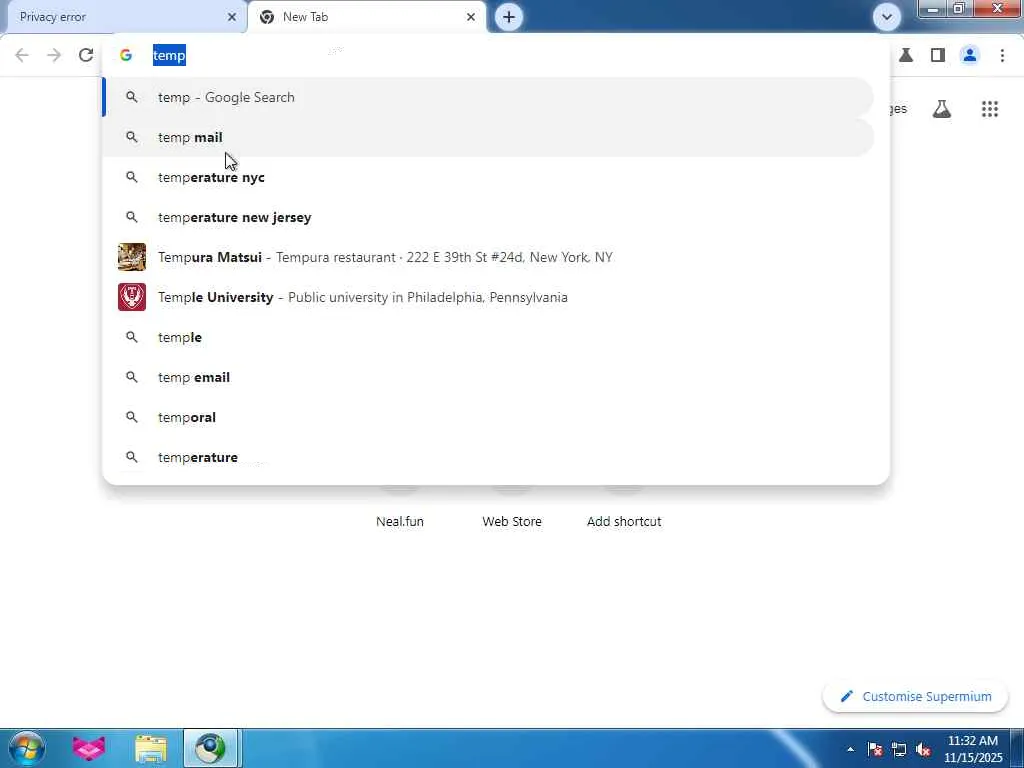This screenshot has width=1024, height=768.
Task: Click the magnifier icon next to 'temple'
Action: [132, 338]
